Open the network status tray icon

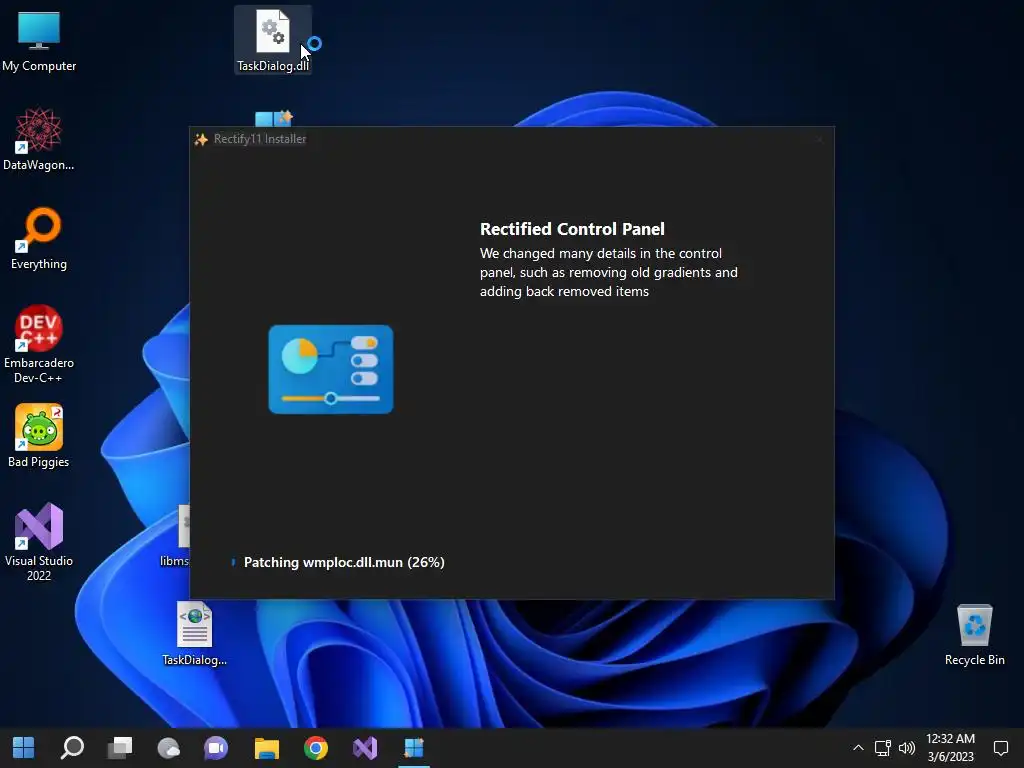pos(883,748)
